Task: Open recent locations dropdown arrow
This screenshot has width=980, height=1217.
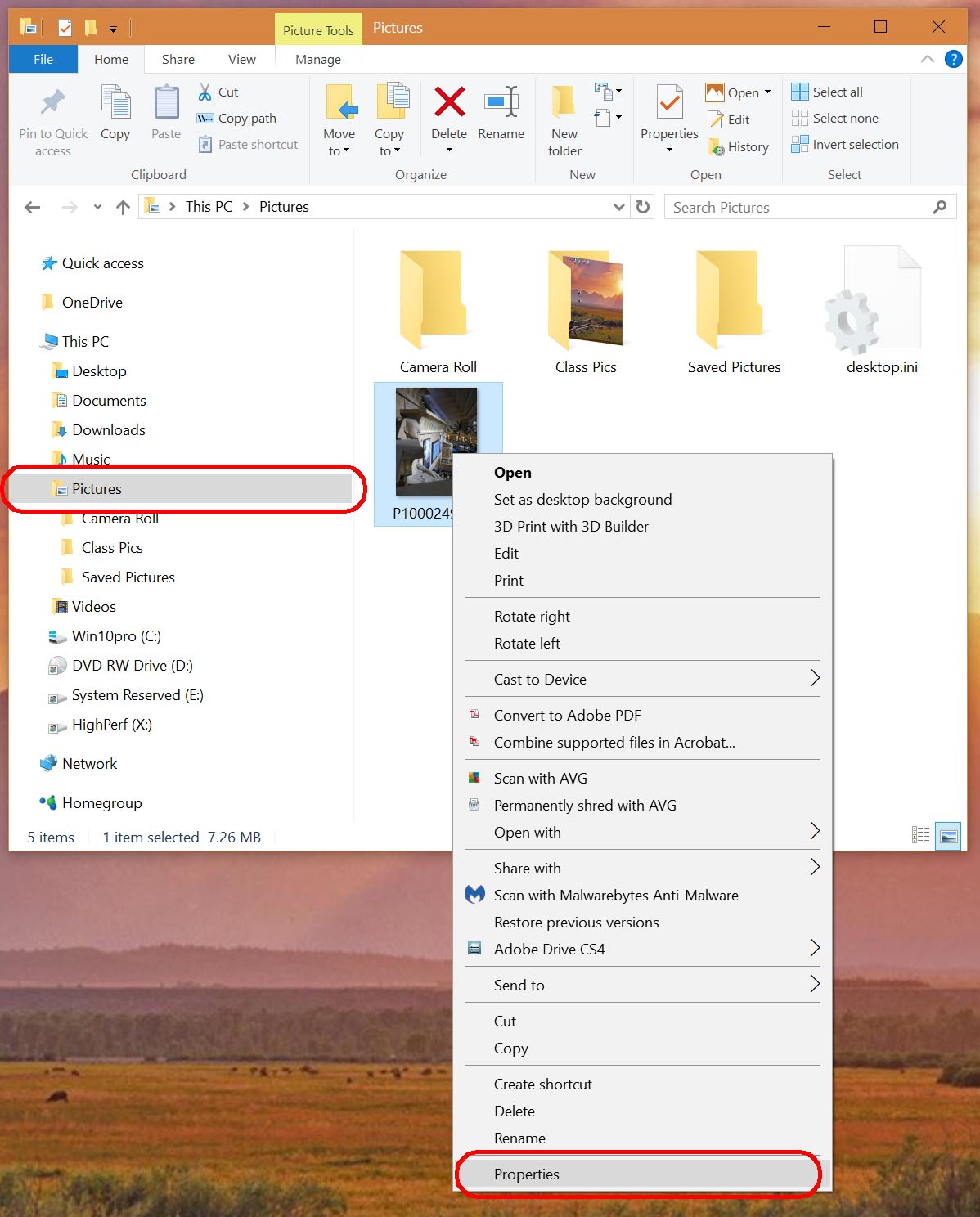Action: click(x=97, y=207)
